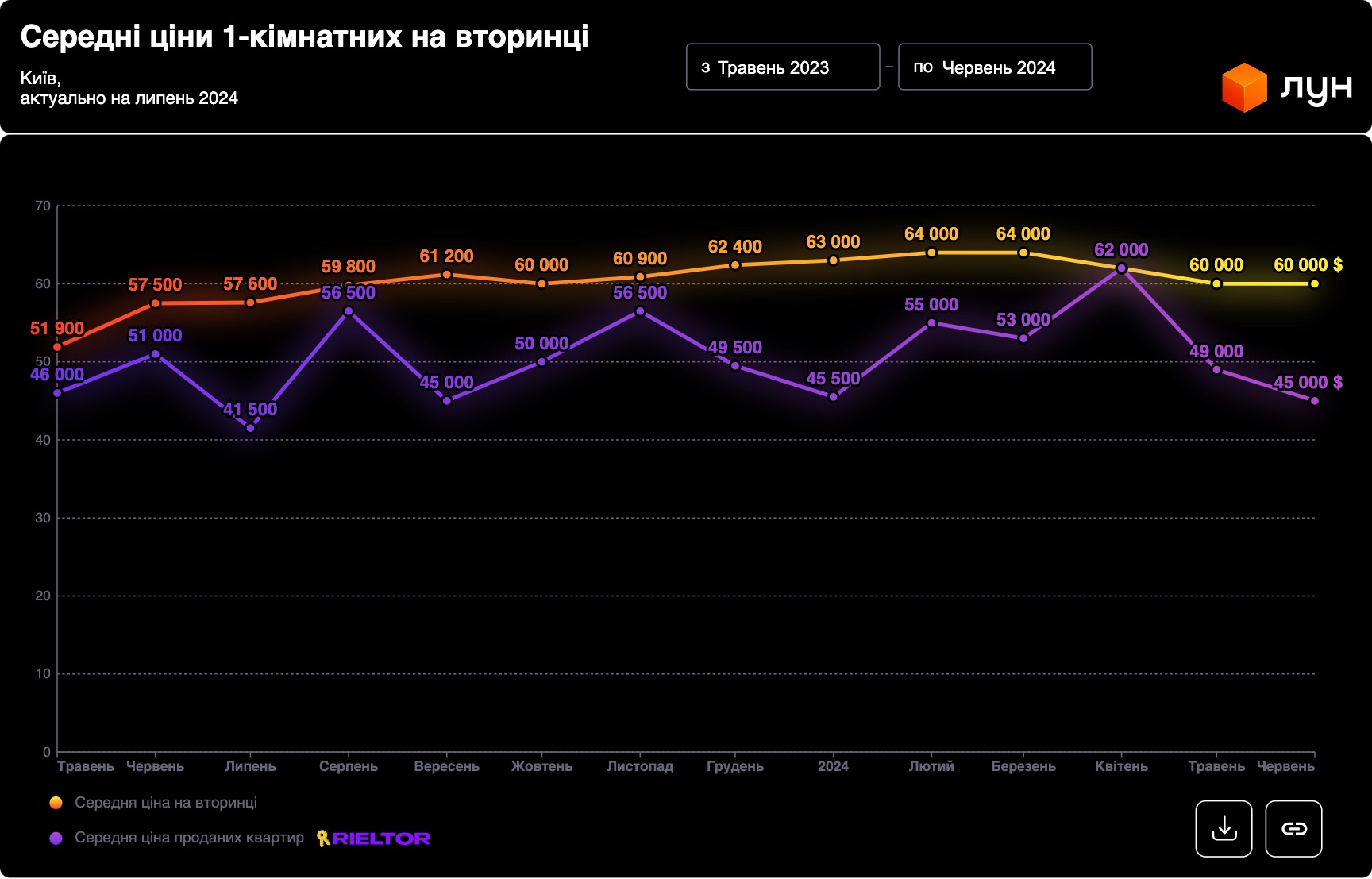Click the copy link icon
This screenshot has width=1372, height=879.
1293,829
